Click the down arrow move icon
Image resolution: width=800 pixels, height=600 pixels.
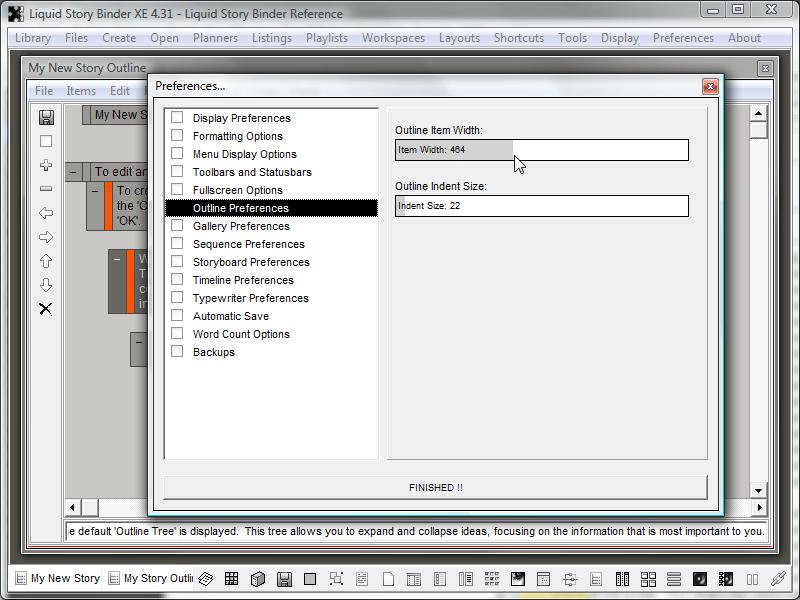click(x=46, y=285)
